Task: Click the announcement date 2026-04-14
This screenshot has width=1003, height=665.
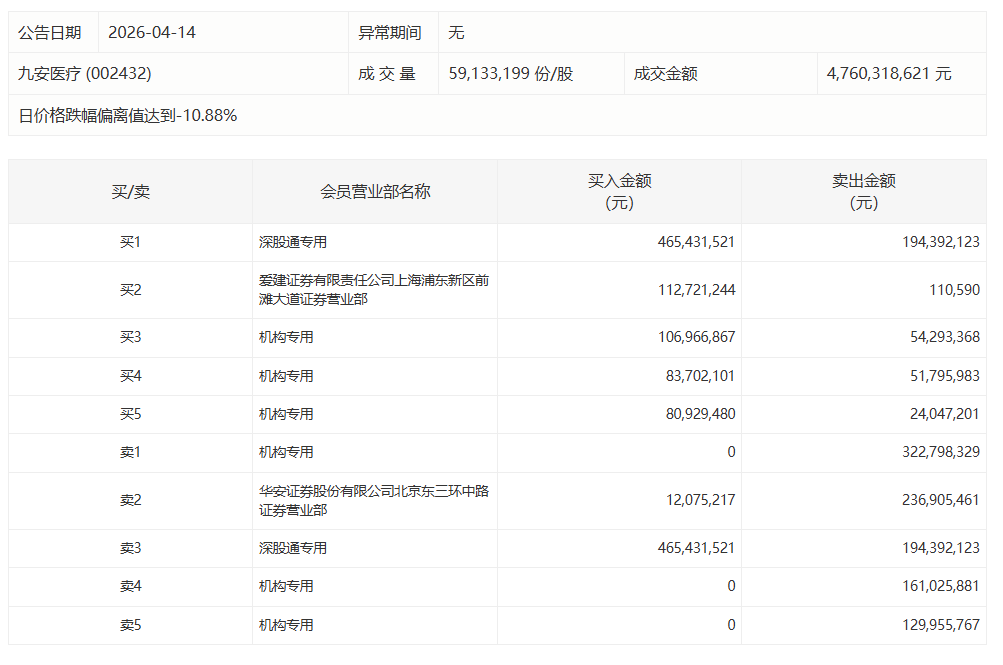Action: click(152, 32)
